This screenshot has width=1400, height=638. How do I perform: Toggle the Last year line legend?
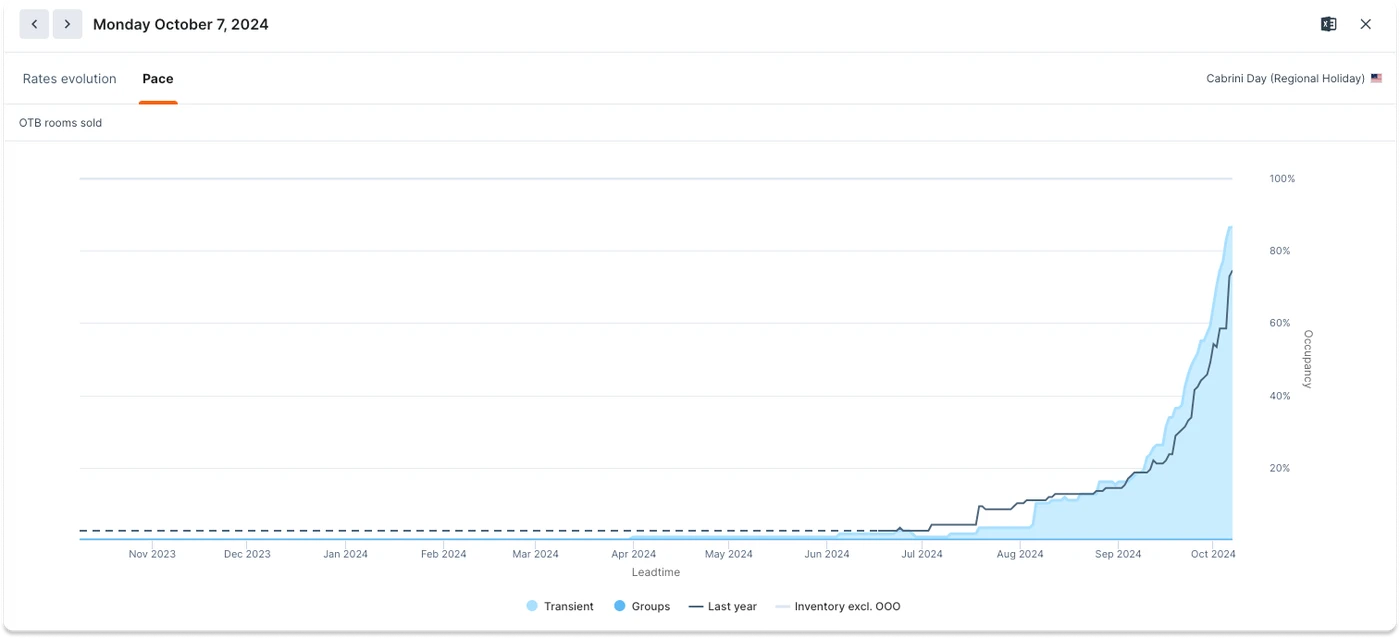[723, 606]
